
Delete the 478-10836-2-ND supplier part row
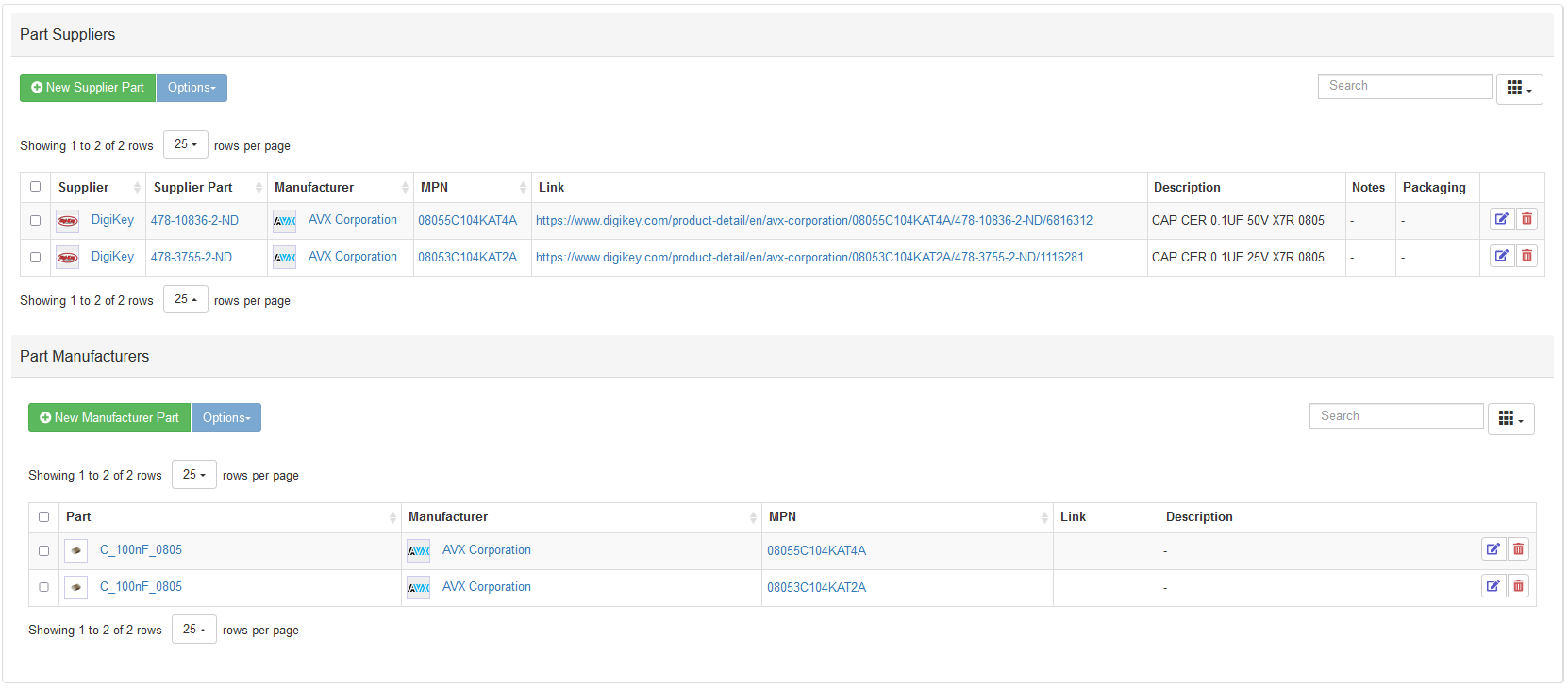click(1526, 219)
